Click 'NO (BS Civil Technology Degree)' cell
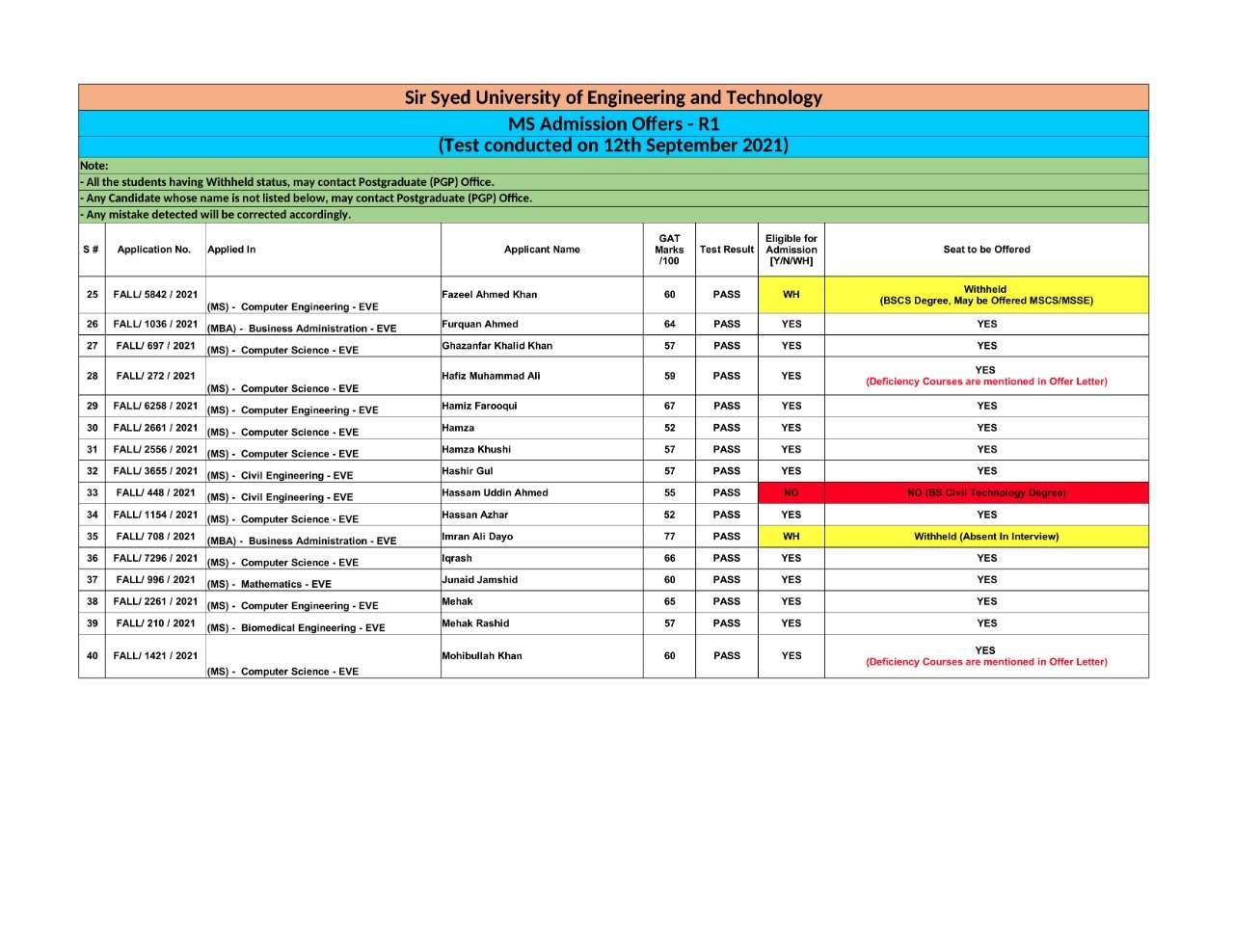This screenshot has height=952, width=1234. [986, 492]
